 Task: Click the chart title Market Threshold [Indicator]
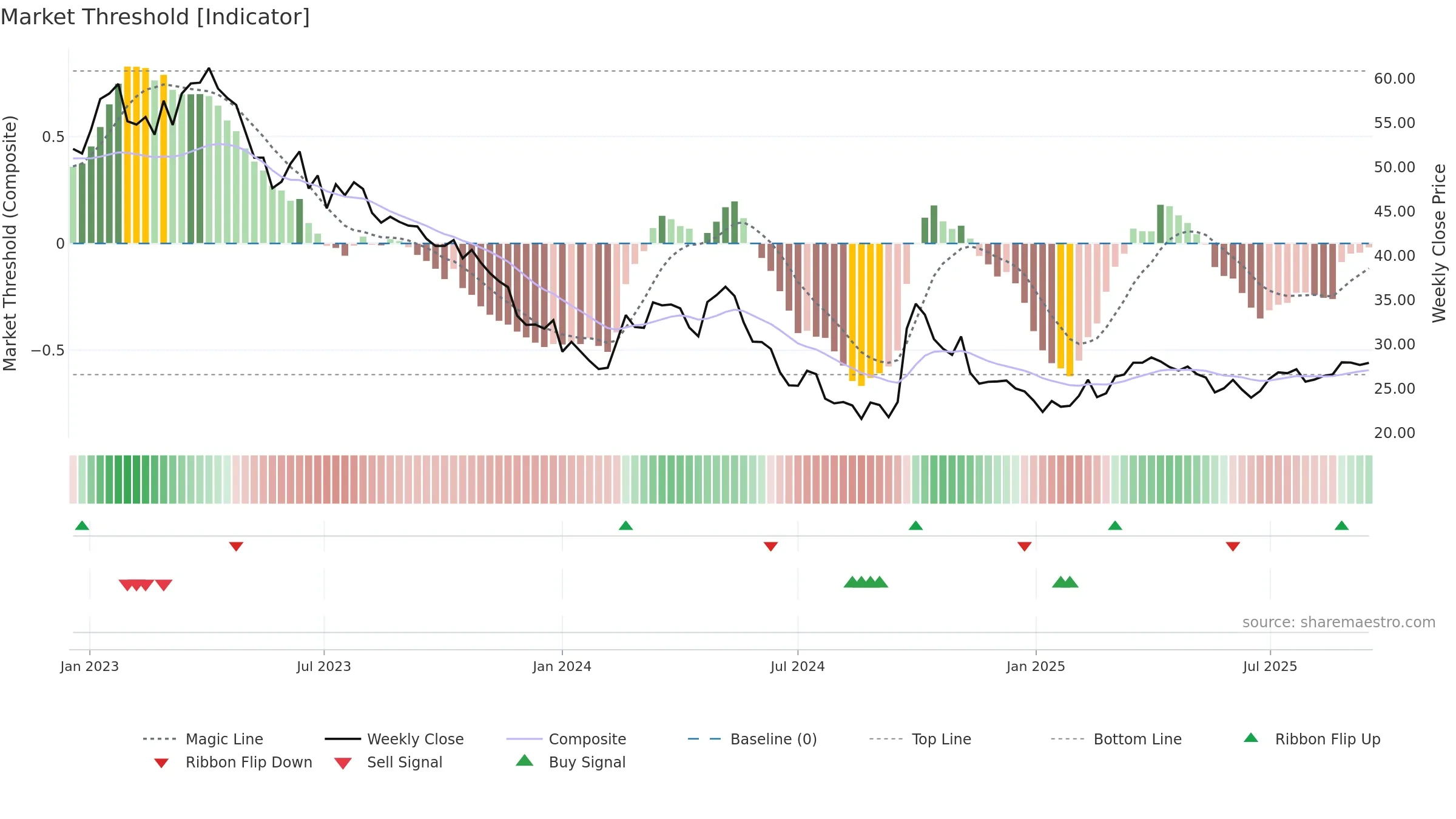tap(155, 17)
